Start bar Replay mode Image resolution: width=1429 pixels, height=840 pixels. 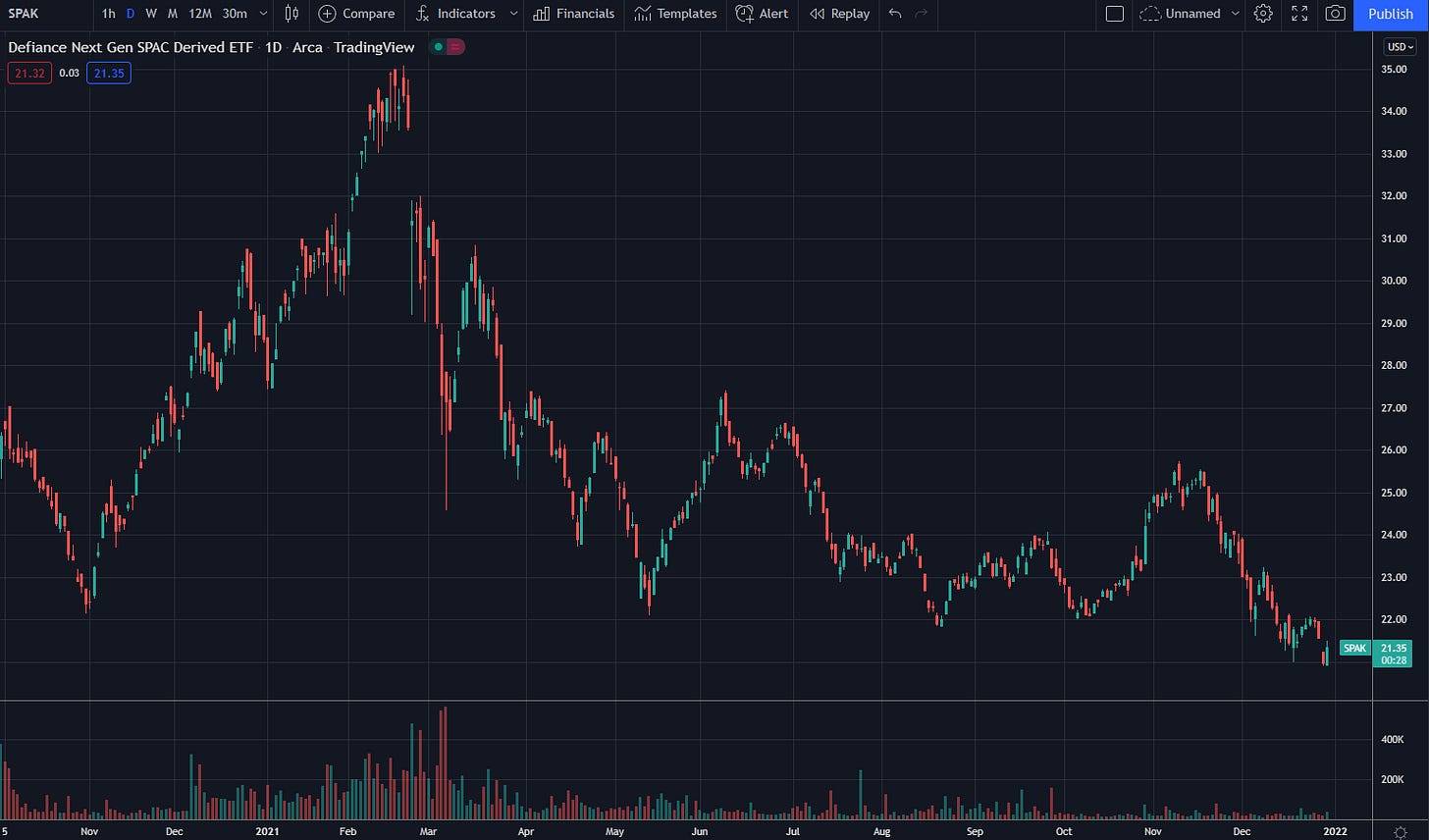[840, 14]
